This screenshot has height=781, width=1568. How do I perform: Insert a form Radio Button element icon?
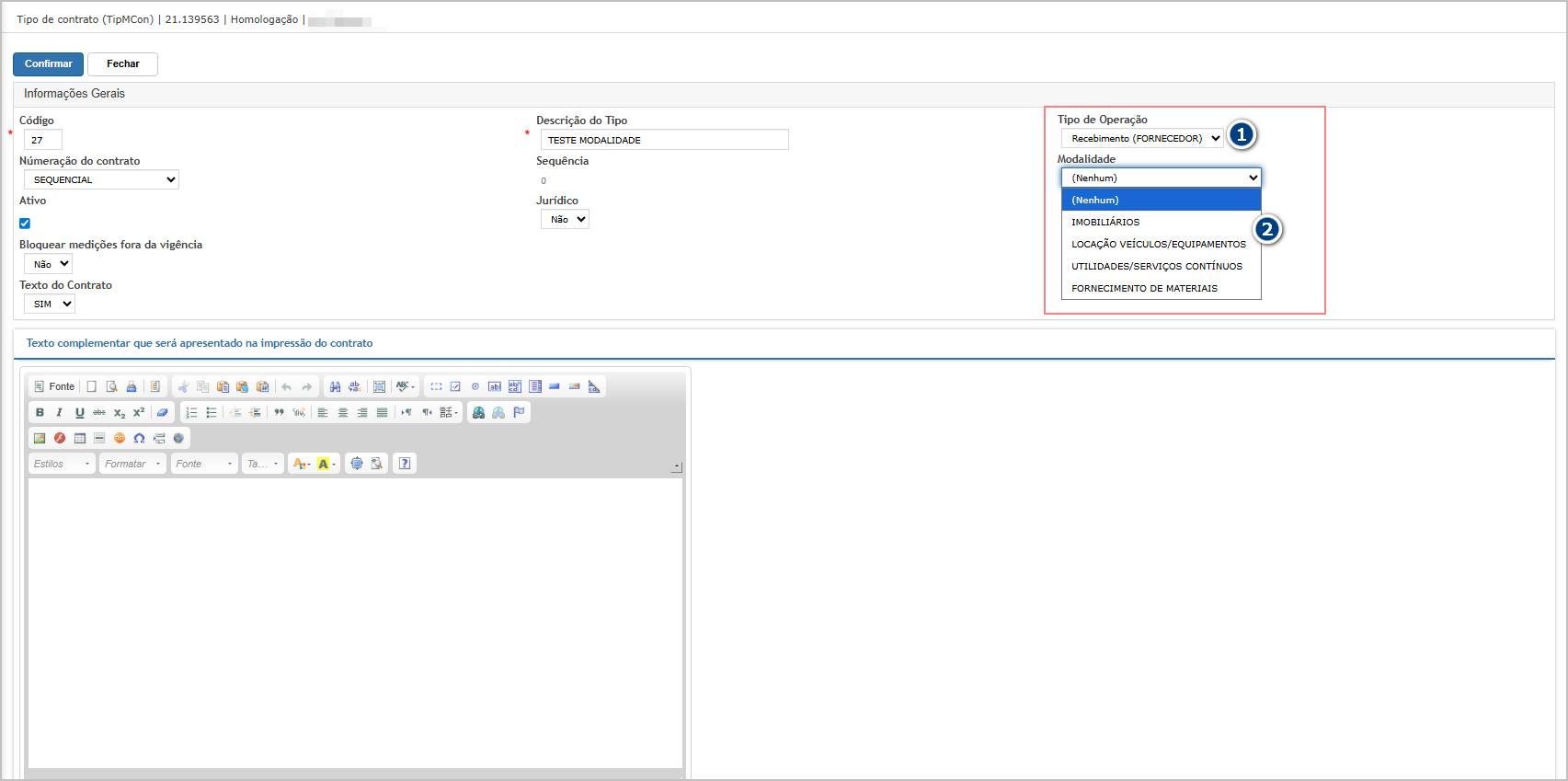click(x=475, y=386)
